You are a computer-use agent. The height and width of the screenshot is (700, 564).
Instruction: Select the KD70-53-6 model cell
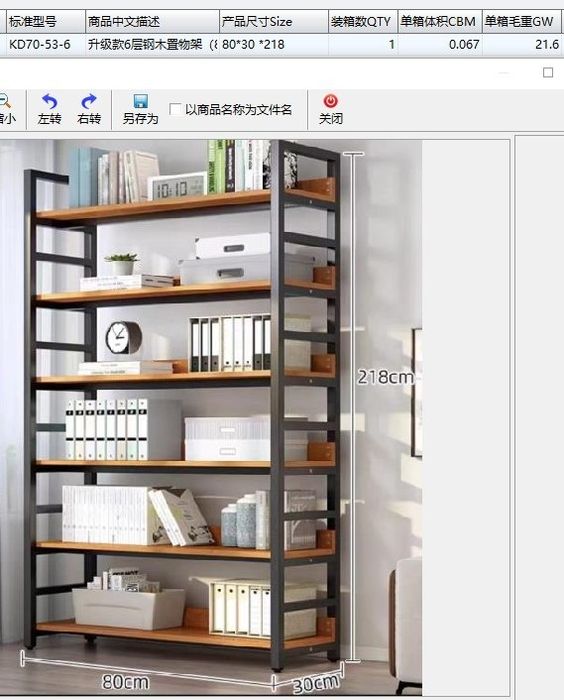(x=46, y=45)
